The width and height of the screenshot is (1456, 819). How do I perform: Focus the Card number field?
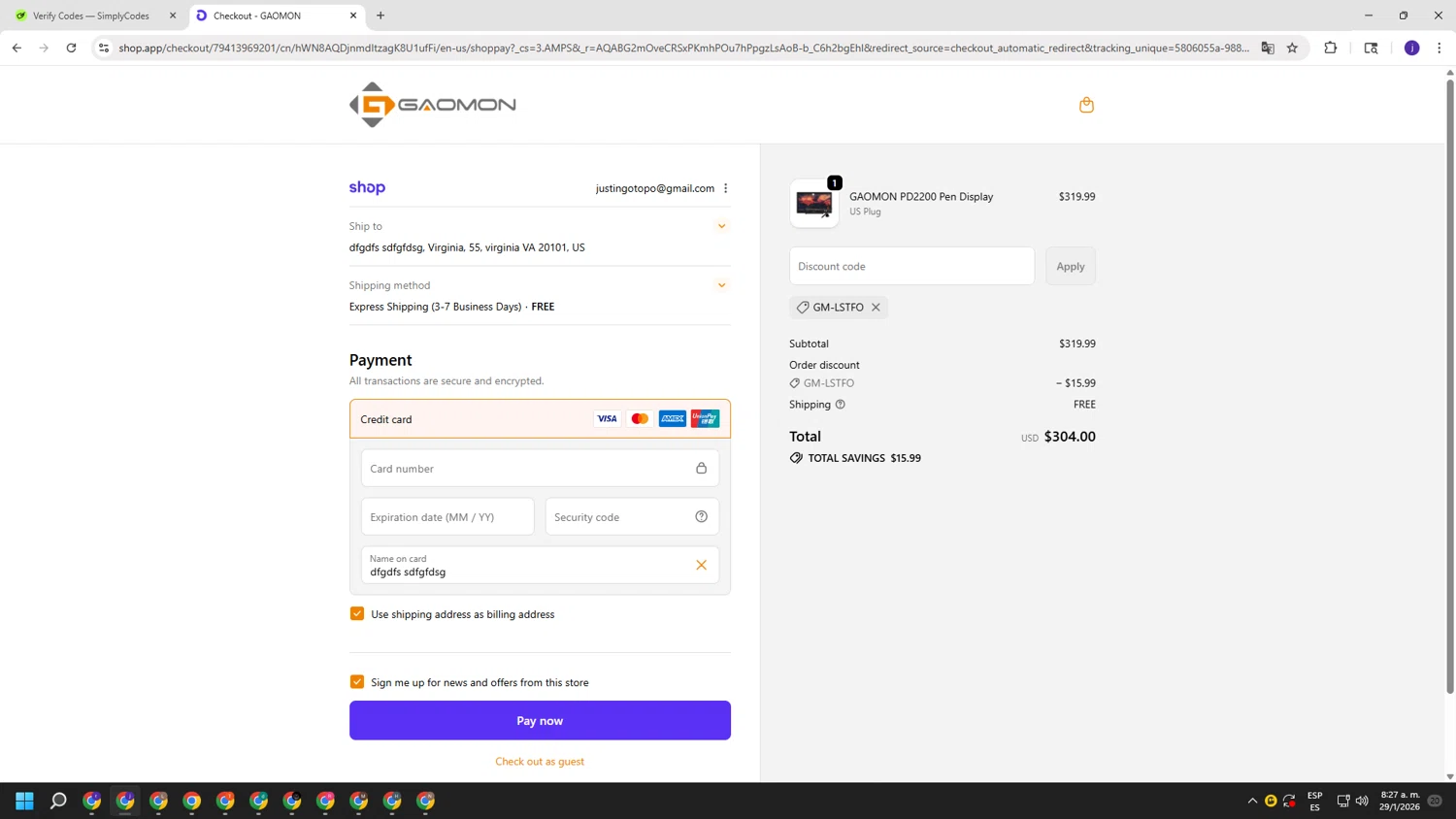540,469
